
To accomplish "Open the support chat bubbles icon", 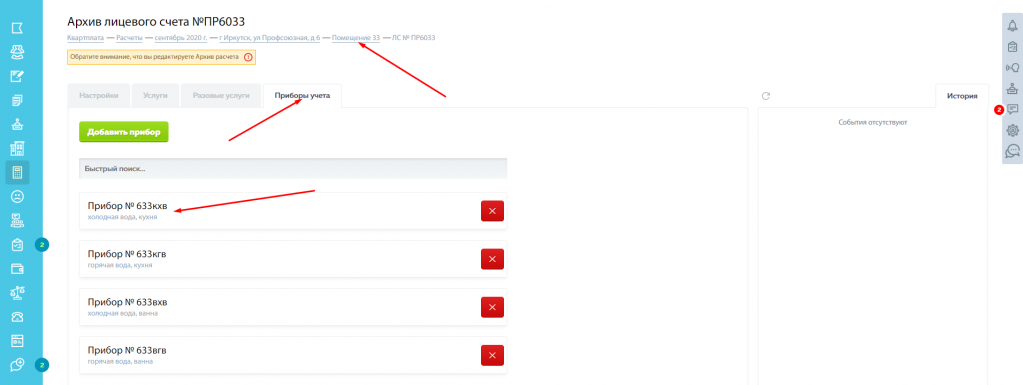I will point(1013,151).
